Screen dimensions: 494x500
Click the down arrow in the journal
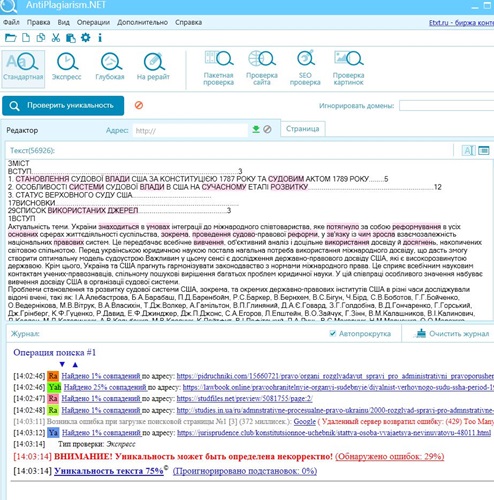point(62,364)
